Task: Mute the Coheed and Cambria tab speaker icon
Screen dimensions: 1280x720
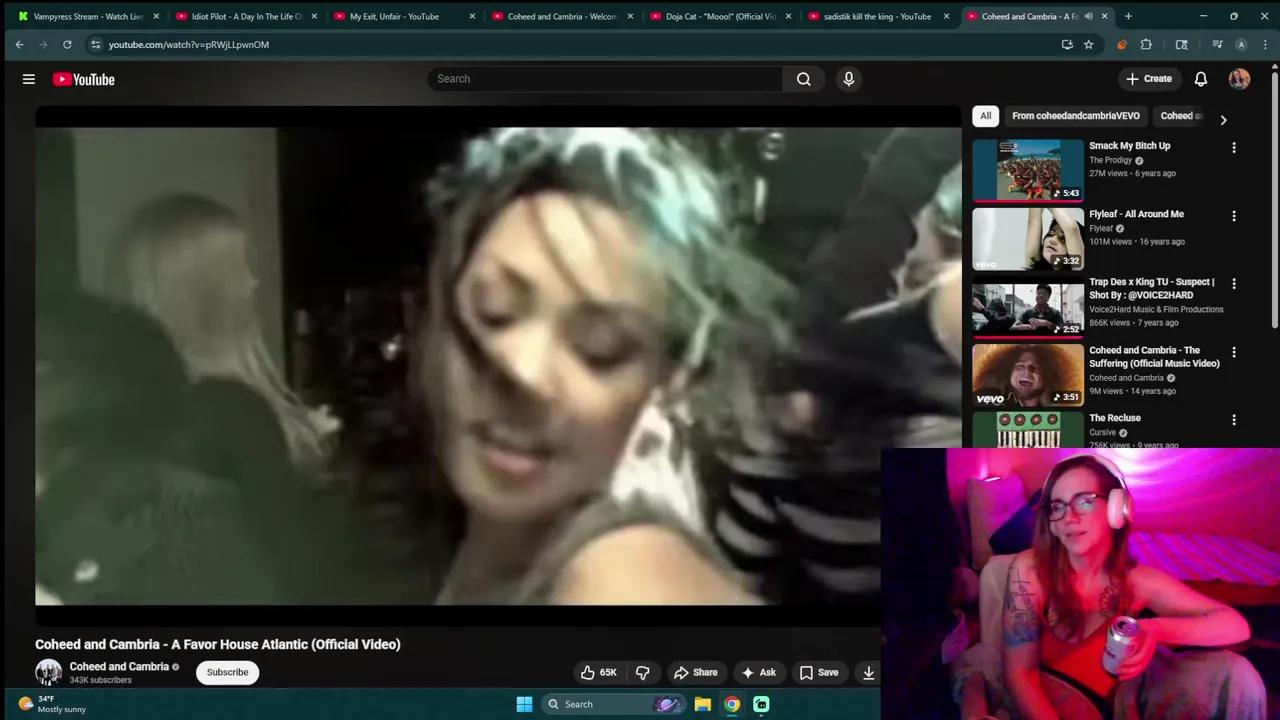Action: [1088, 16]
